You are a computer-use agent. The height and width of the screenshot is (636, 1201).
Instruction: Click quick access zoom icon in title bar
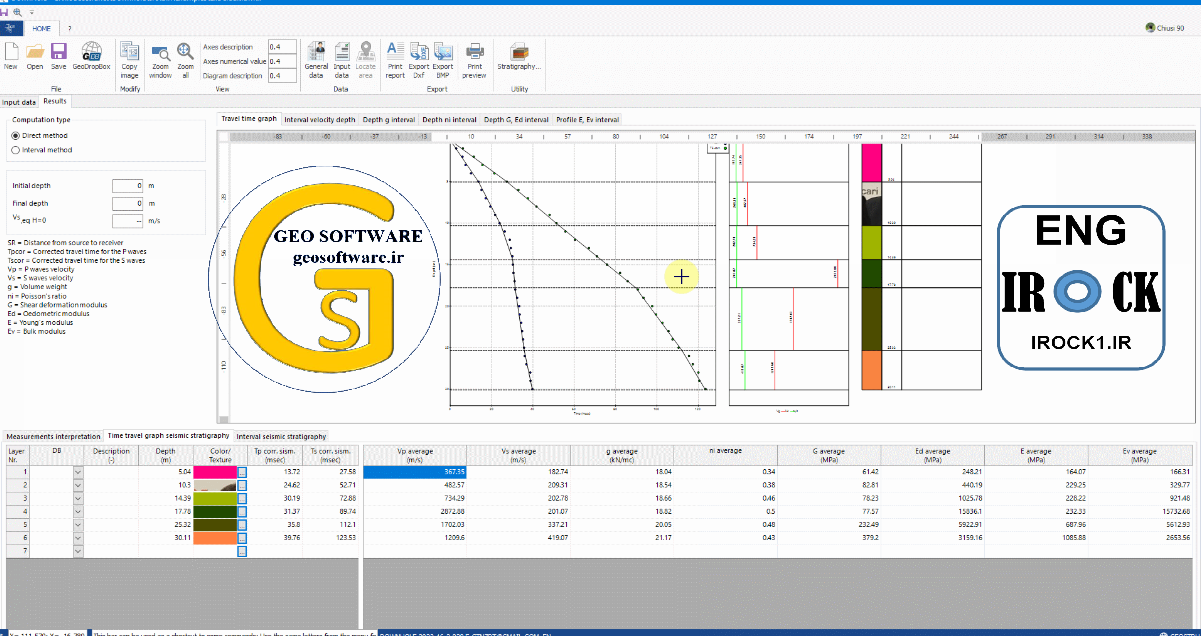[x=16, y=12]
